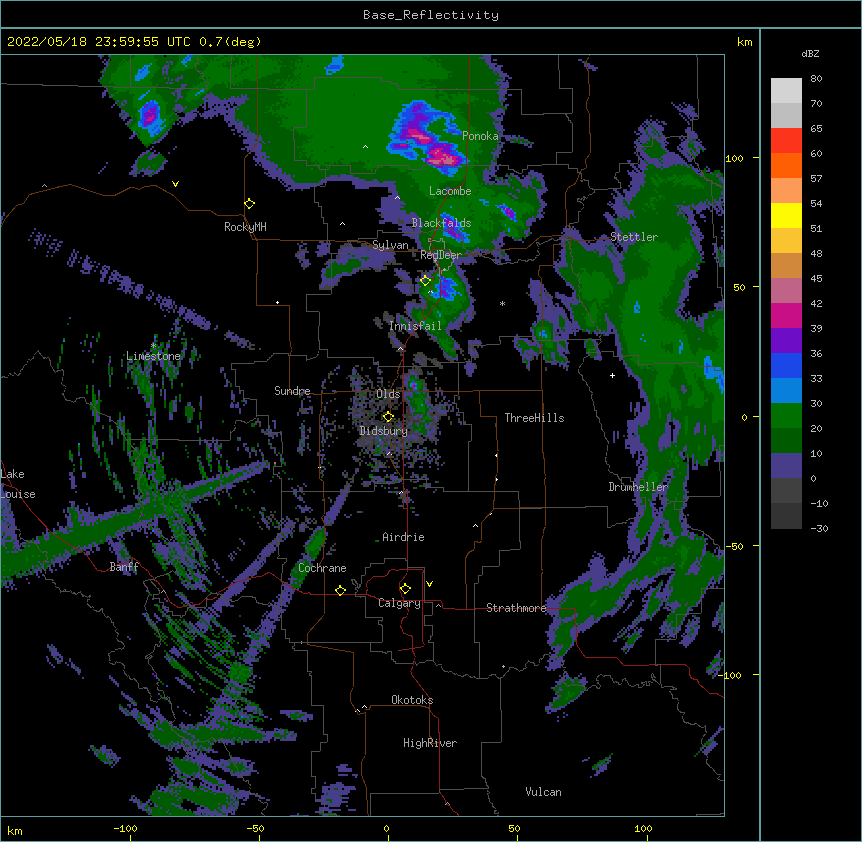The height and width of the screenshot is (842, 862).
Task: Click the km unit label at bottom-left
Action: click(15, 831)
